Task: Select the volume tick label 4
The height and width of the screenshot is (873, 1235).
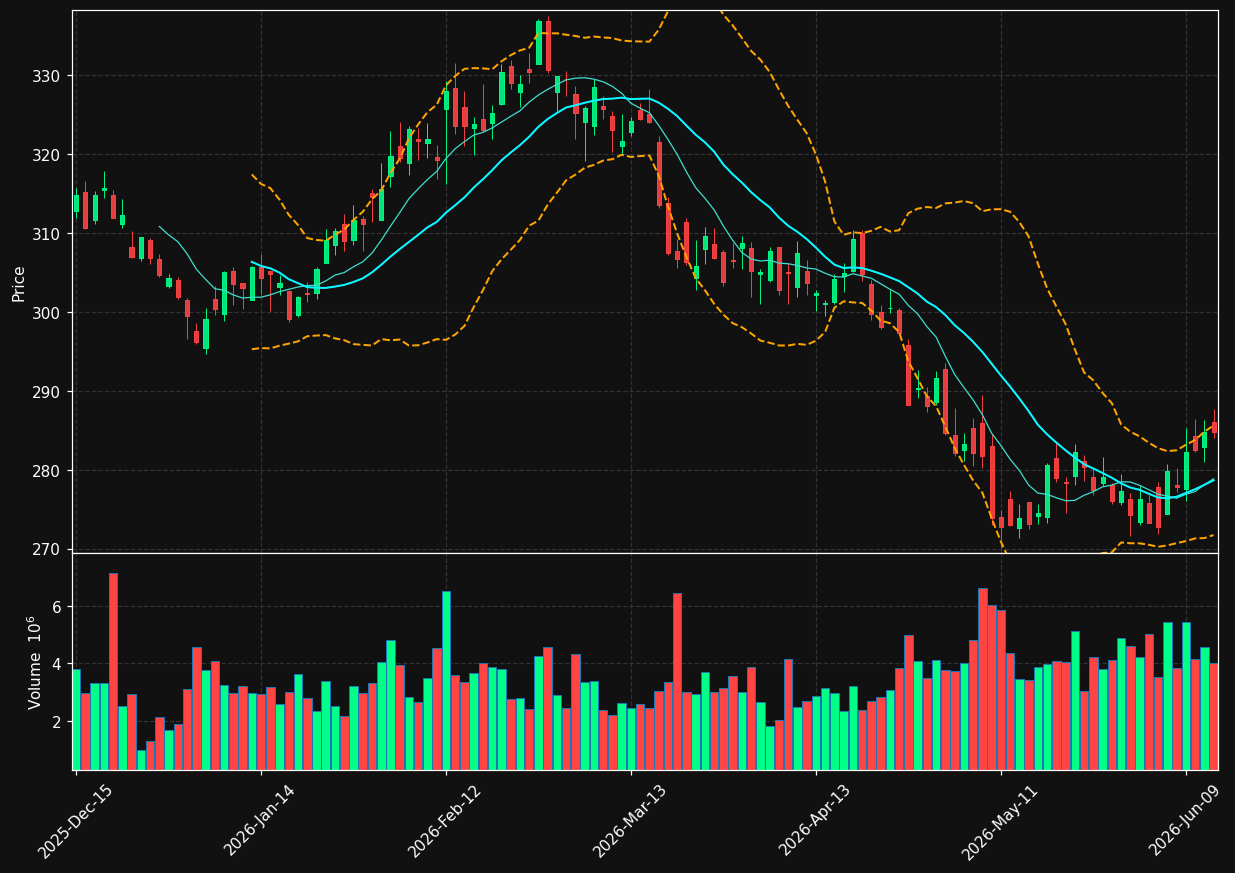Action: coord(57,664)
